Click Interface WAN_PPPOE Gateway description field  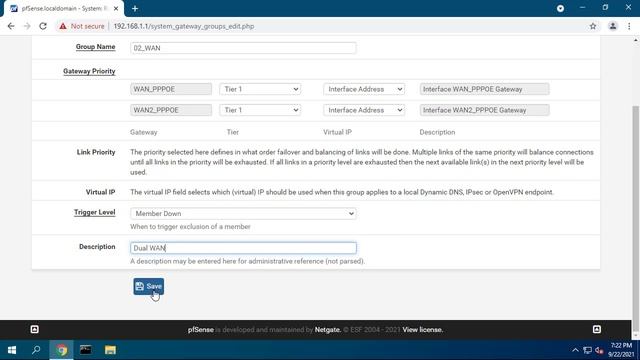click(484, 89)
